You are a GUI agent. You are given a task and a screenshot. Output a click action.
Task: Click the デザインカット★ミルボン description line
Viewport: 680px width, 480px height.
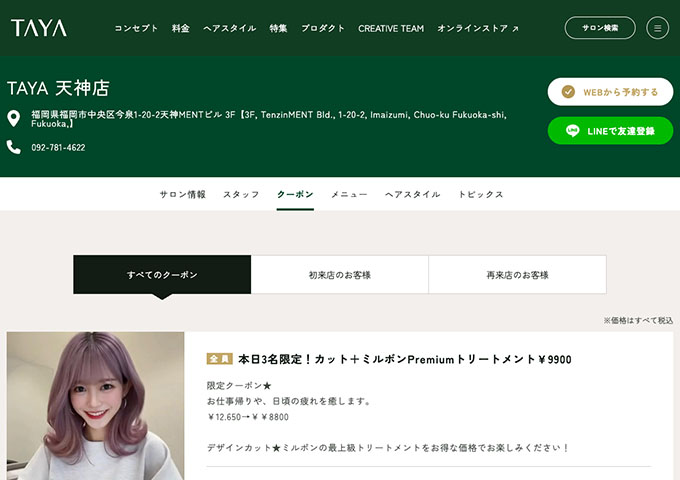coord(388,447)
